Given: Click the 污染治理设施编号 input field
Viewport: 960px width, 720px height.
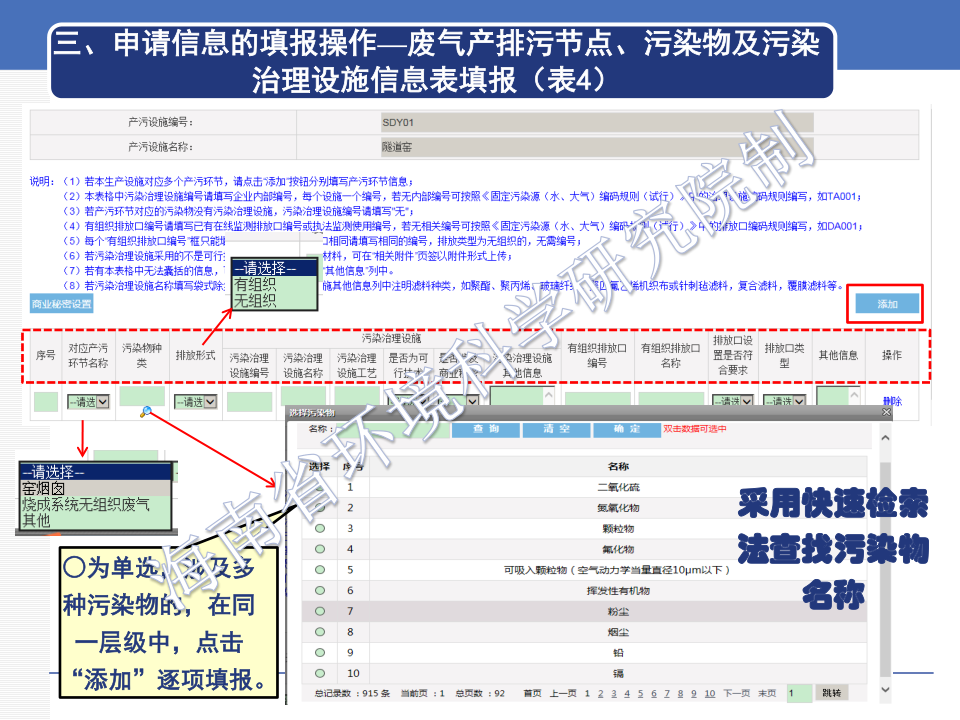Looking at the screenshot, I should (249, 402).
